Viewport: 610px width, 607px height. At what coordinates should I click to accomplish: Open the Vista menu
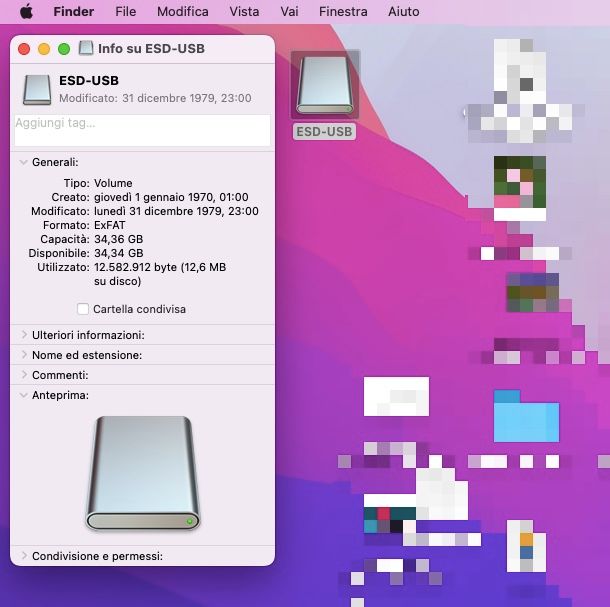[244, 12]
